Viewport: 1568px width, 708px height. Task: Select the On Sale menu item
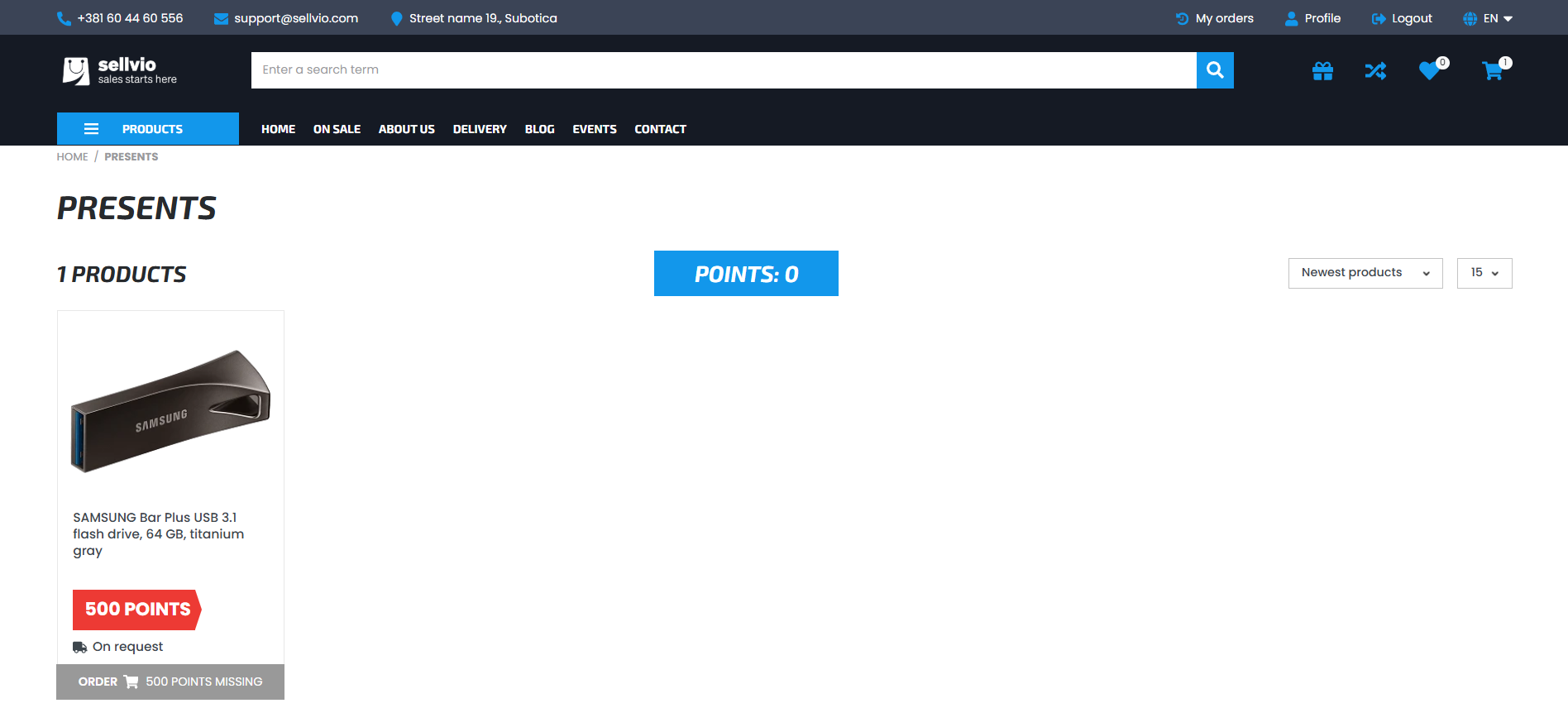(337, 129)
